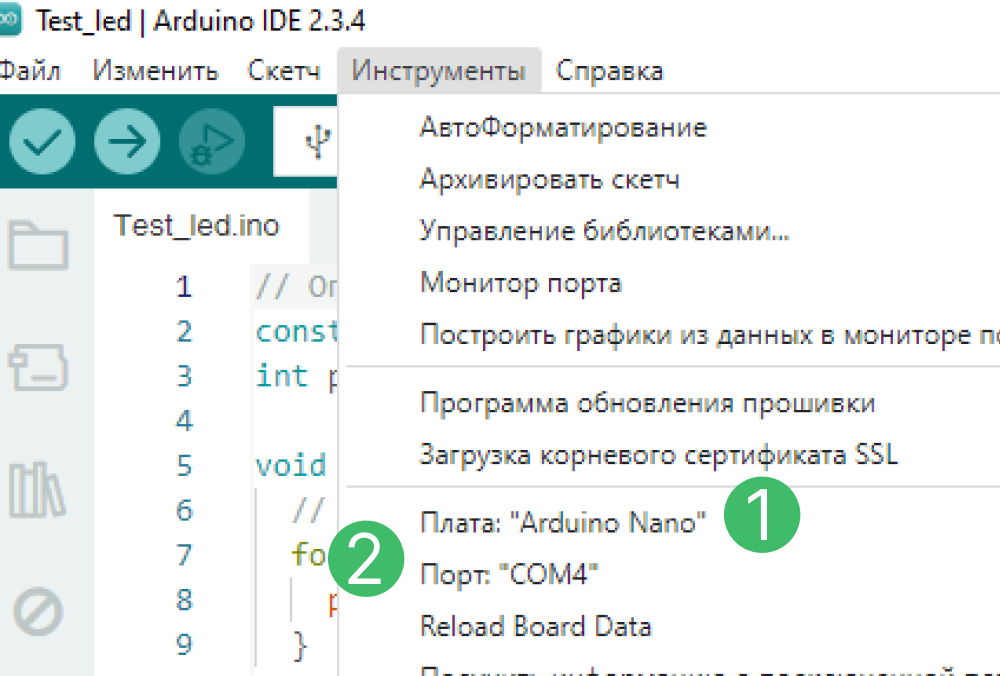Open the Справка menu
The image size is (1000, 676).
tap(609, 70)
